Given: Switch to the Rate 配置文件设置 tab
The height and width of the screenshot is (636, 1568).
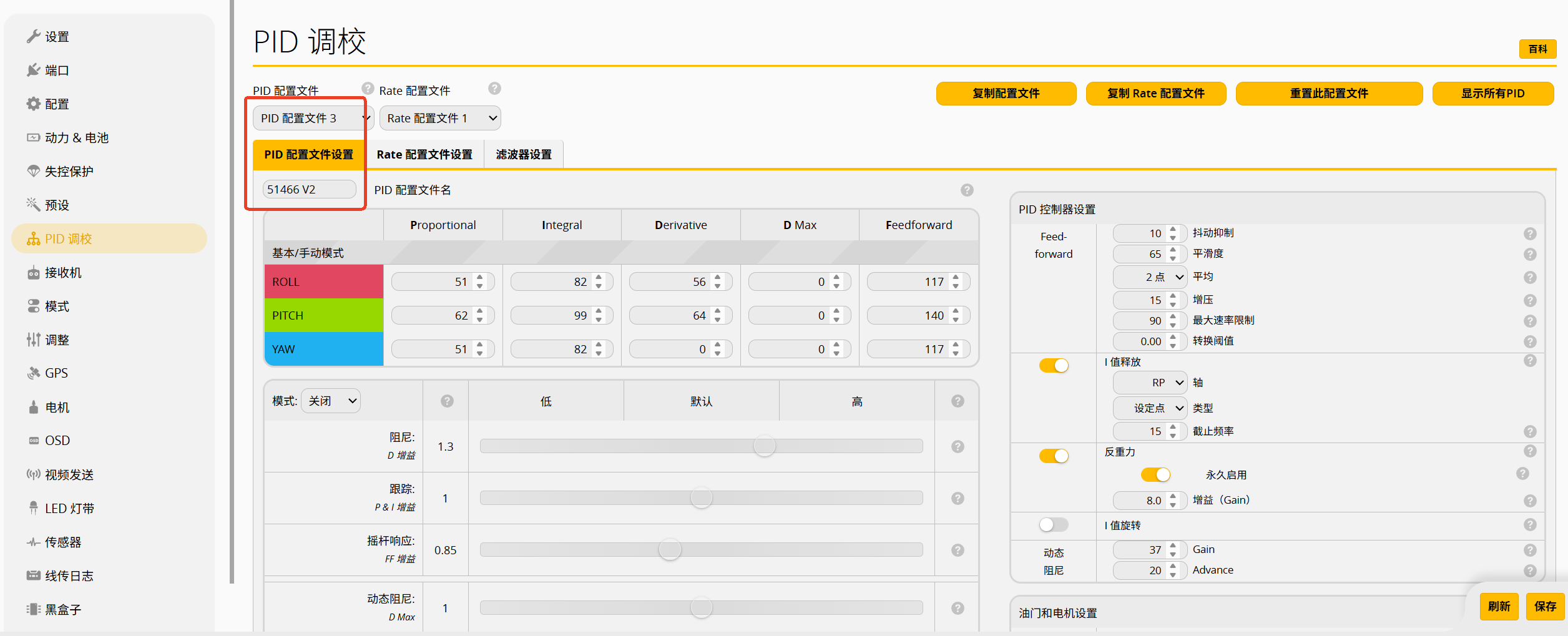Looking at the screenshot, I should [424, 155].
